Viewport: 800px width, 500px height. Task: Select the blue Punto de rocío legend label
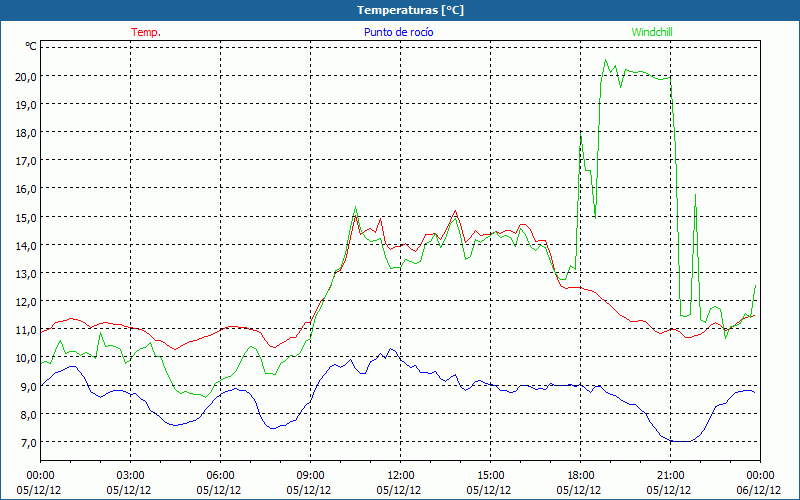tap(398, 32)
